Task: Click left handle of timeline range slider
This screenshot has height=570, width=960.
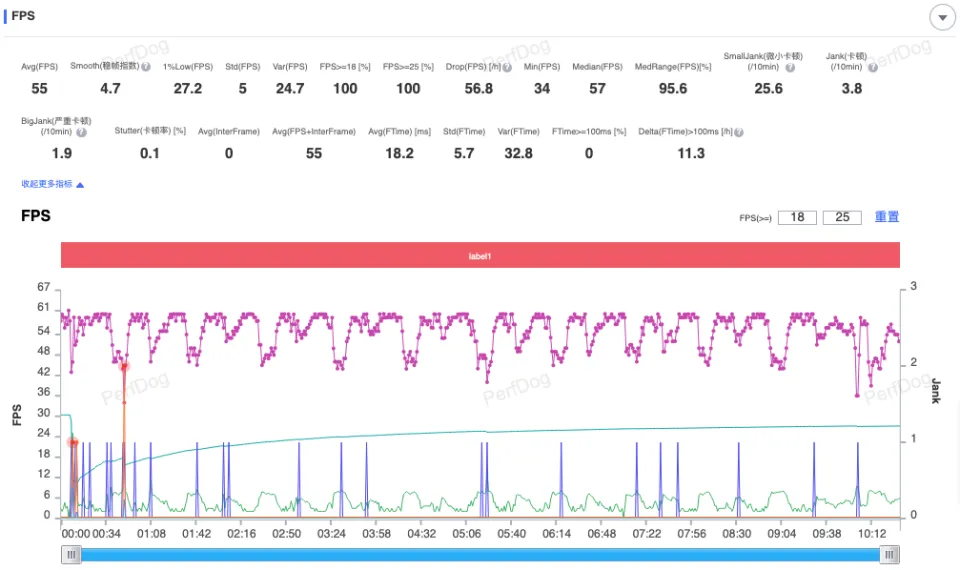Action: tap(71, 555)
